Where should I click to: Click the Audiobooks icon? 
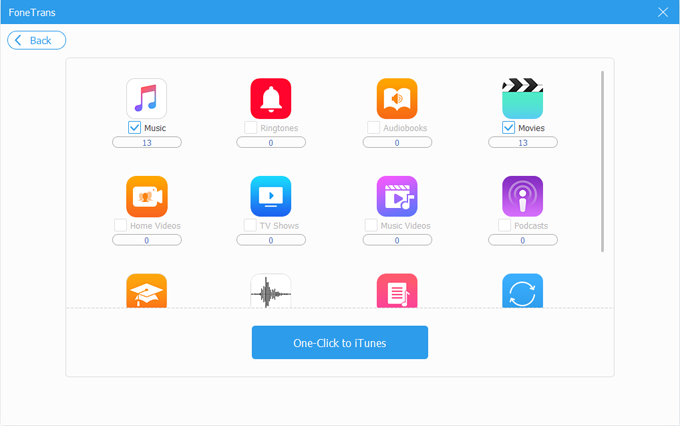(396, 98)
